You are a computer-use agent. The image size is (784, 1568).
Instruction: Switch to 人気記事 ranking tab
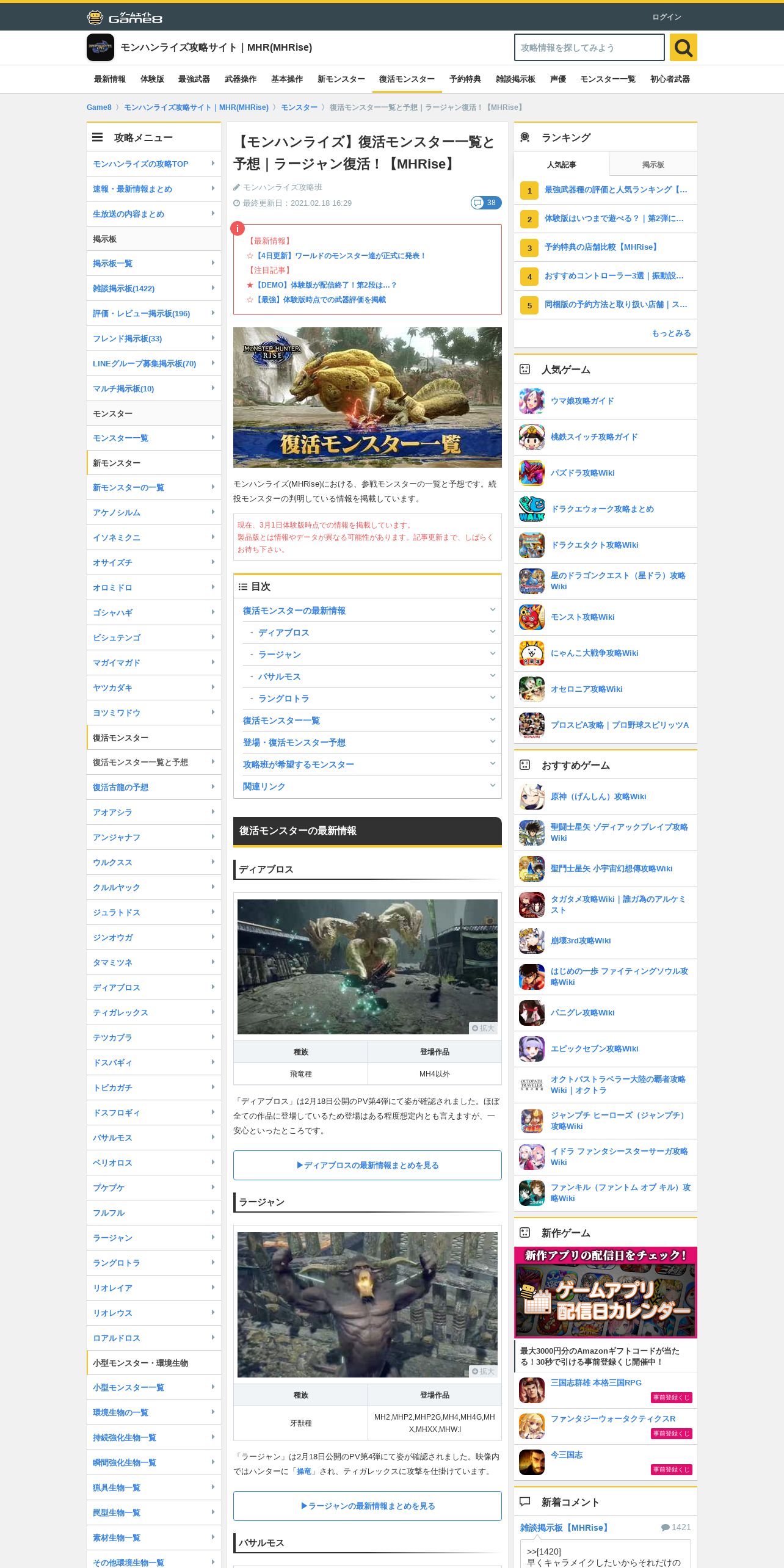[x=562, y=164]
